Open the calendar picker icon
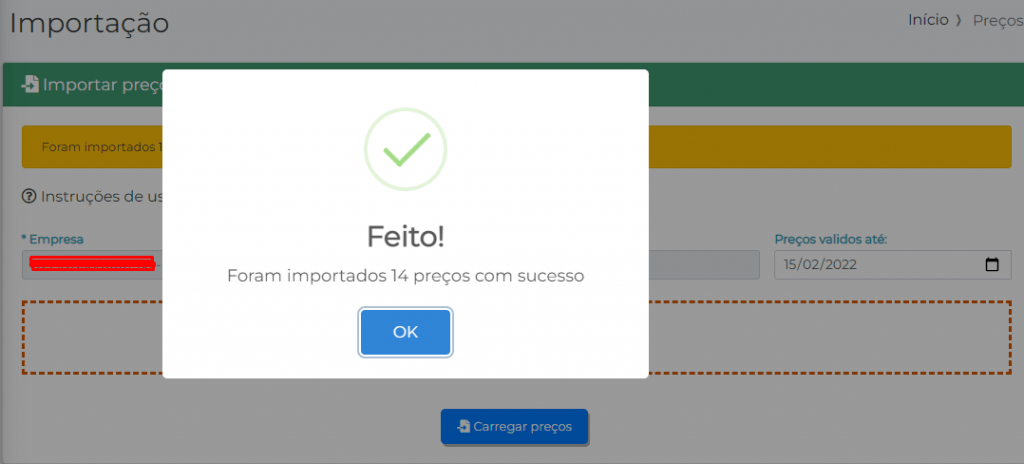The height and width of the screenshot is (464, 1024). coord(992,265)
